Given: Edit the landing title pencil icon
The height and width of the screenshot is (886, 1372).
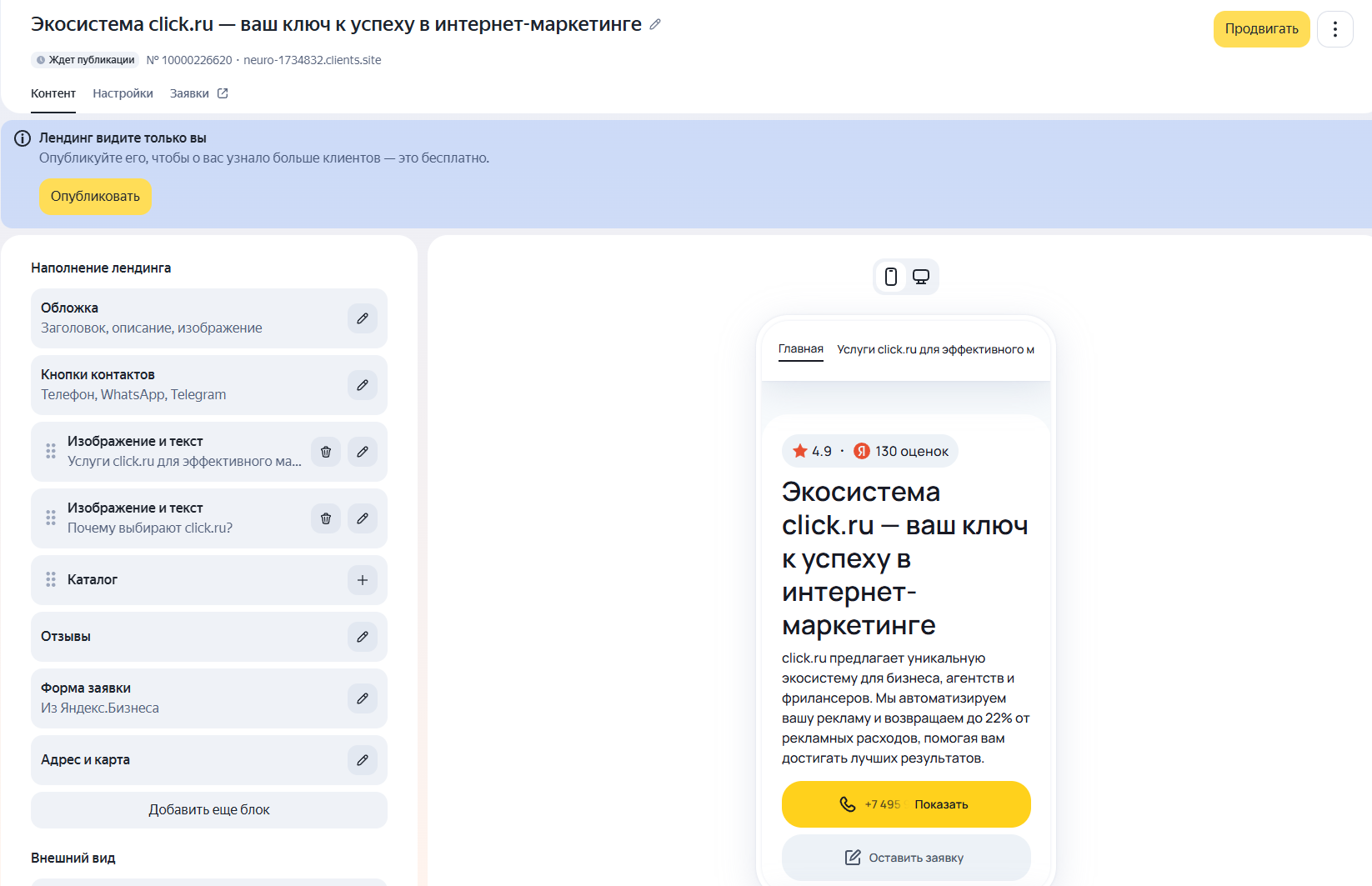Looking at the screenshot, I should 655,25.
